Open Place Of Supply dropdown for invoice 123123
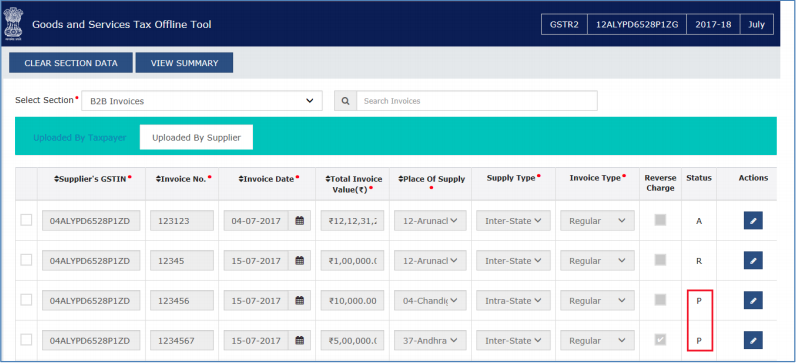The height and width of the screenshot is (363, 798). click(431, 221)
